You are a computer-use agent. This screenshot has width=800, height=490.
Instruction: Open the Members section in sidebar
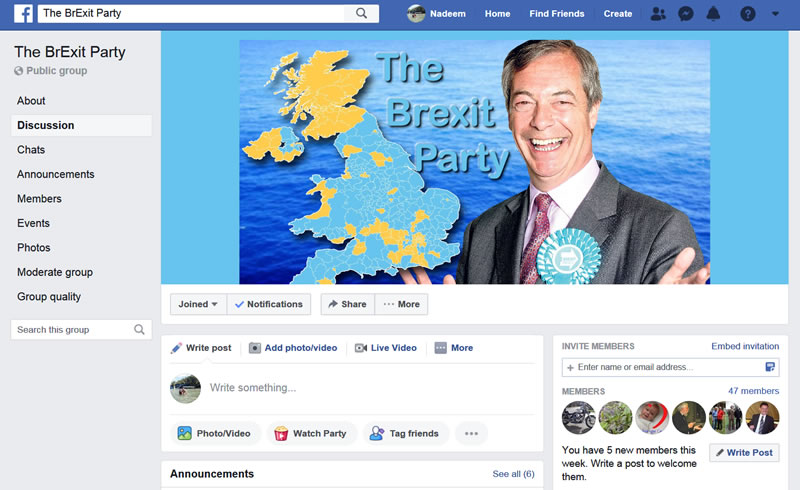[x=39, y=199]
